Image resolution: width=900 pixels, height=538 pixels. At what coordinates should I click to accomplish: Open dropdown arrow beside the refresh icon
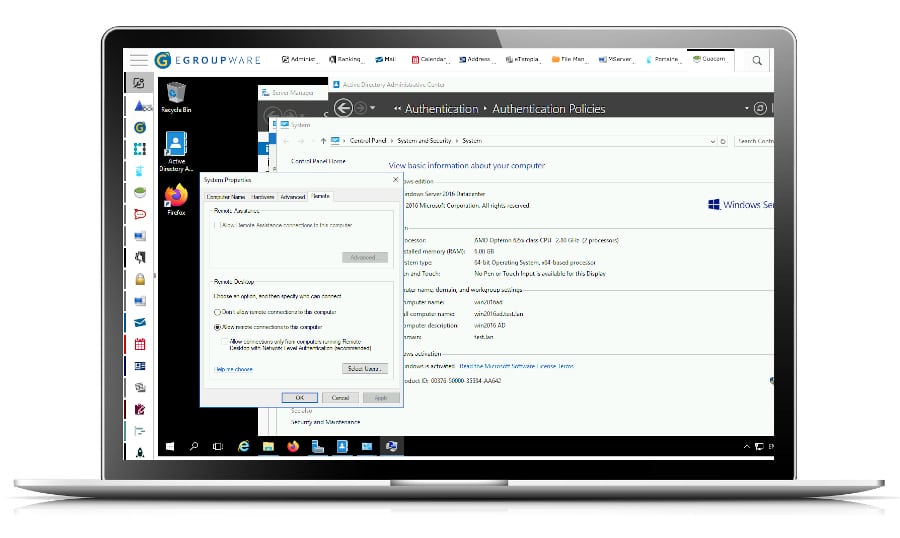tap(747, 108)
